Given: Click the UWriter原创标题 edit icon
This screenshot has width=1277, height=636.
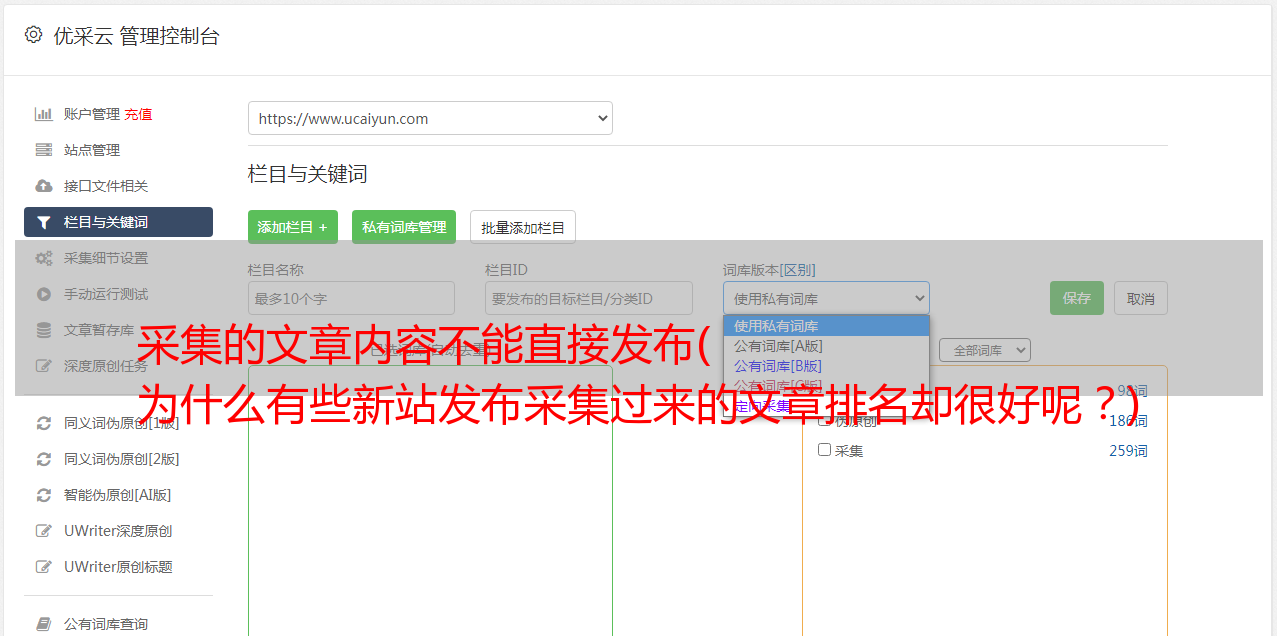Looking at the screenshot, I should [43, 567].
